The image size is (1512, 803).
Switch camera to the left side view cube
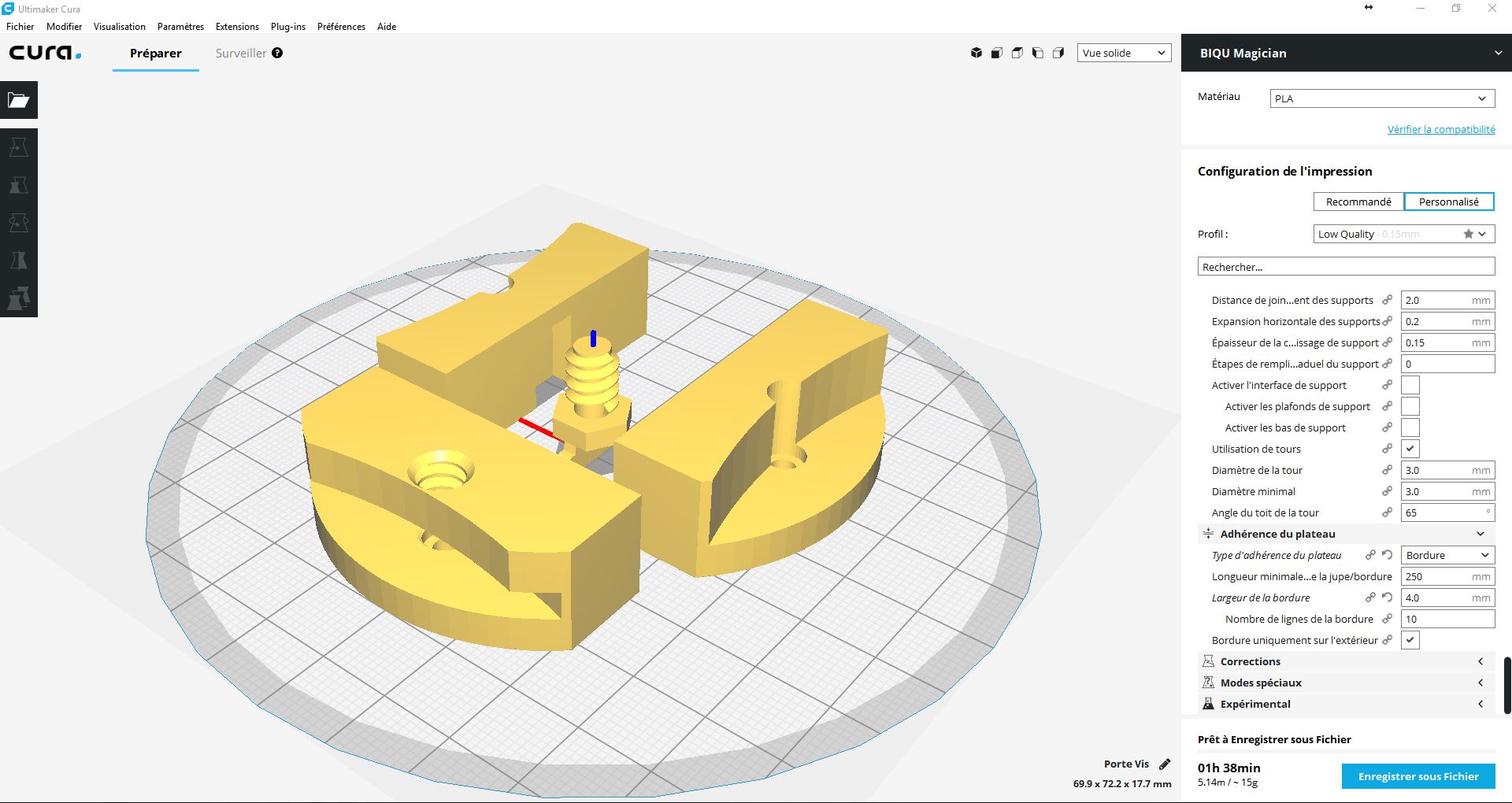click(x=1038, y=53)
